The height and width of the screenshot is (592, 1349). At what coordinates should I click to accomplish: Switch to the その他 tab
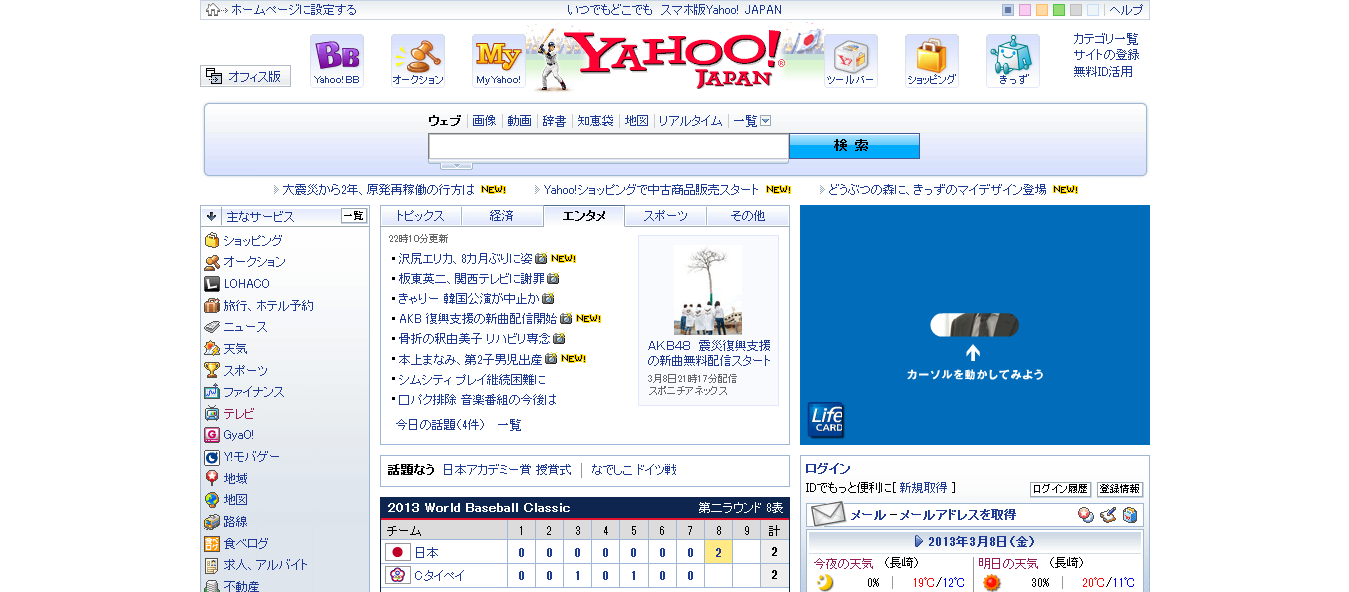(748, 216)
